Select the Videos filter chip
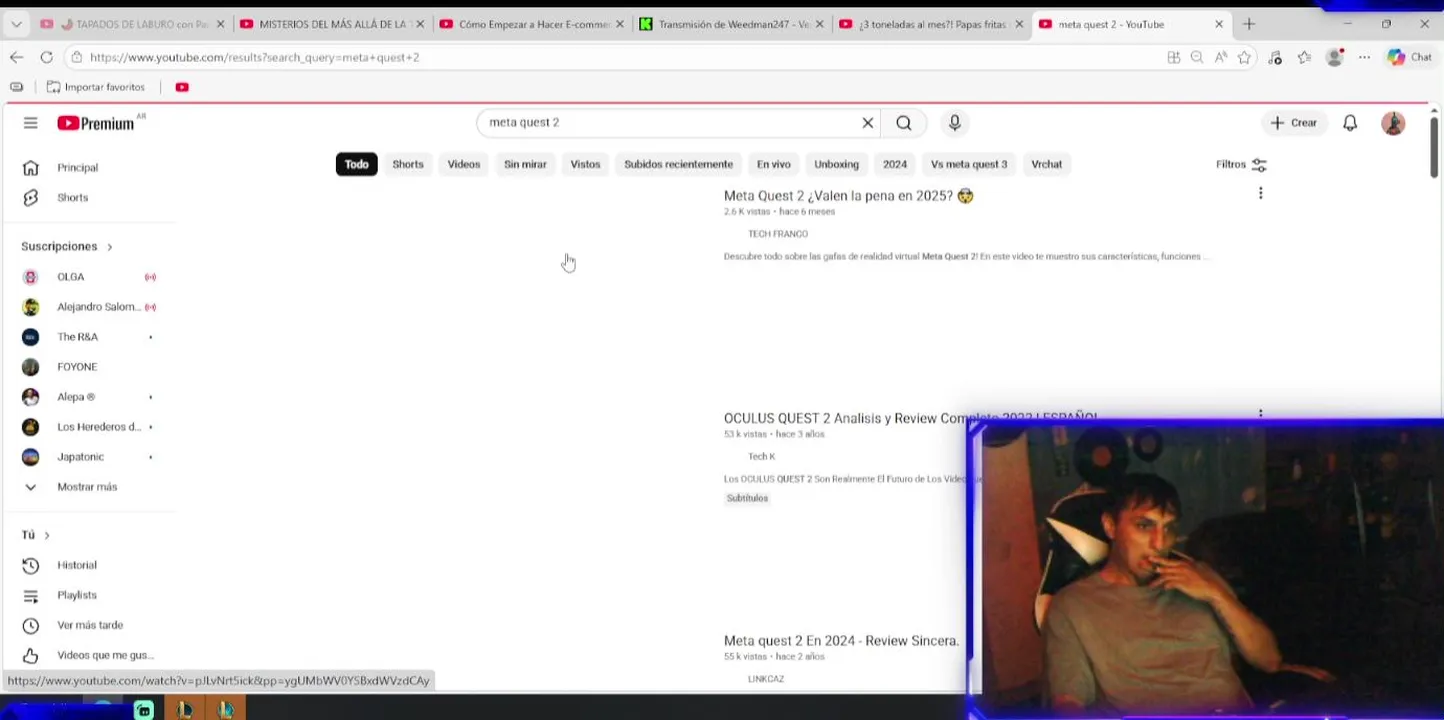Image resolution: width=1444 pixels, height=720 pixels. [x=464, y=164]
